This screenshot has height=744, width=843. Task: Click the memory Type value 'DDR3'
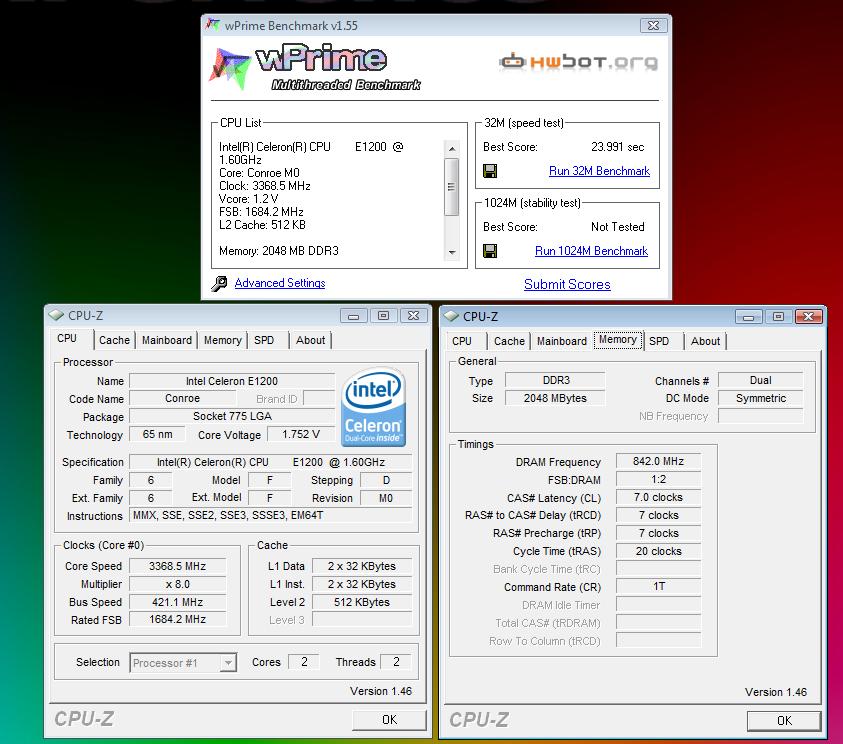click(x=555, y=380)
